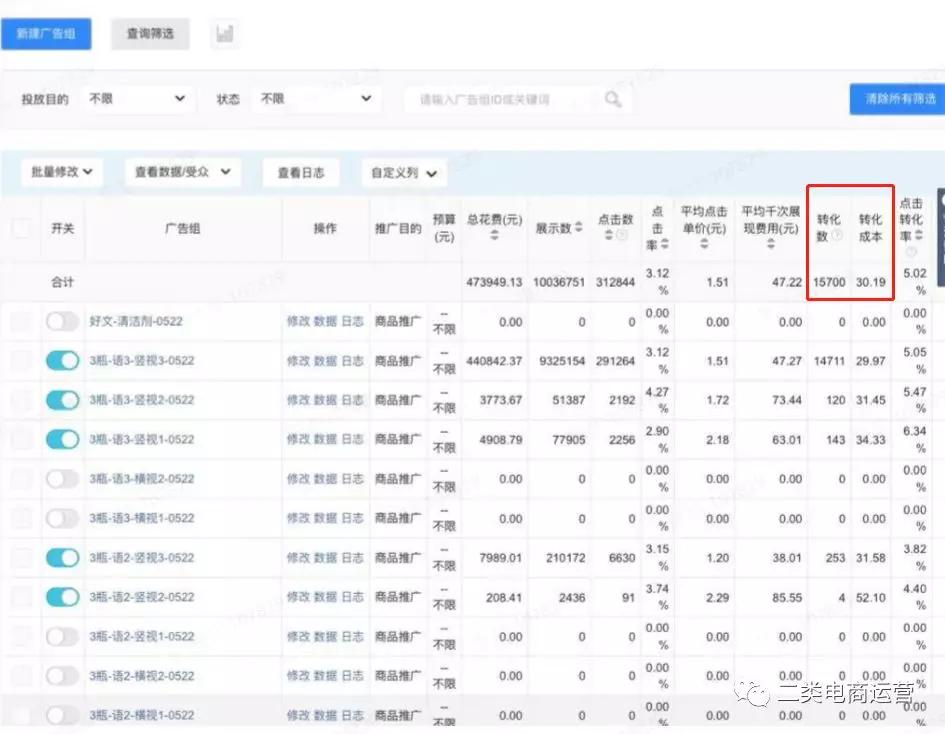Click the 广告组 column header

[x=183, y=228]
